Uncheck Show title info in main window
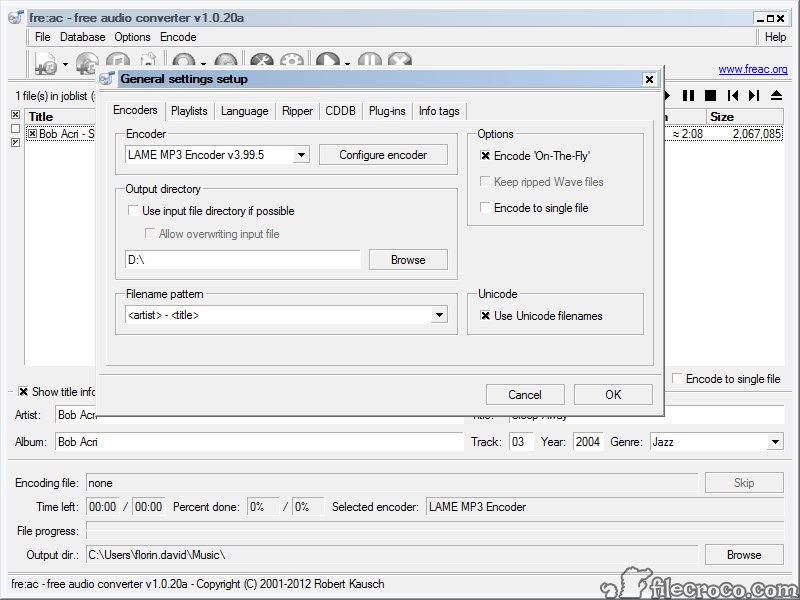Screen dimensions: 800x600 (x=23, y=391)
